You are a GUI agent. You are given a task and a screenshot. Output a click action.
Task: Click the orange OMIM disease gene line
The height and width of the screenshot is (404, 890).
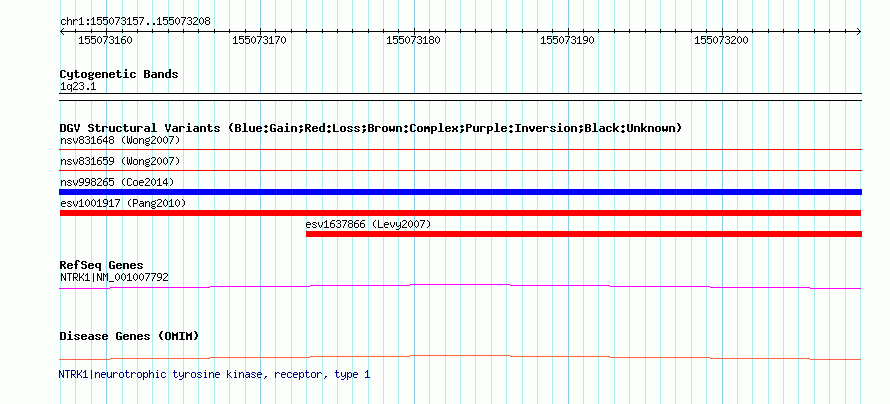pyautogui.click(x=461, y=357)
